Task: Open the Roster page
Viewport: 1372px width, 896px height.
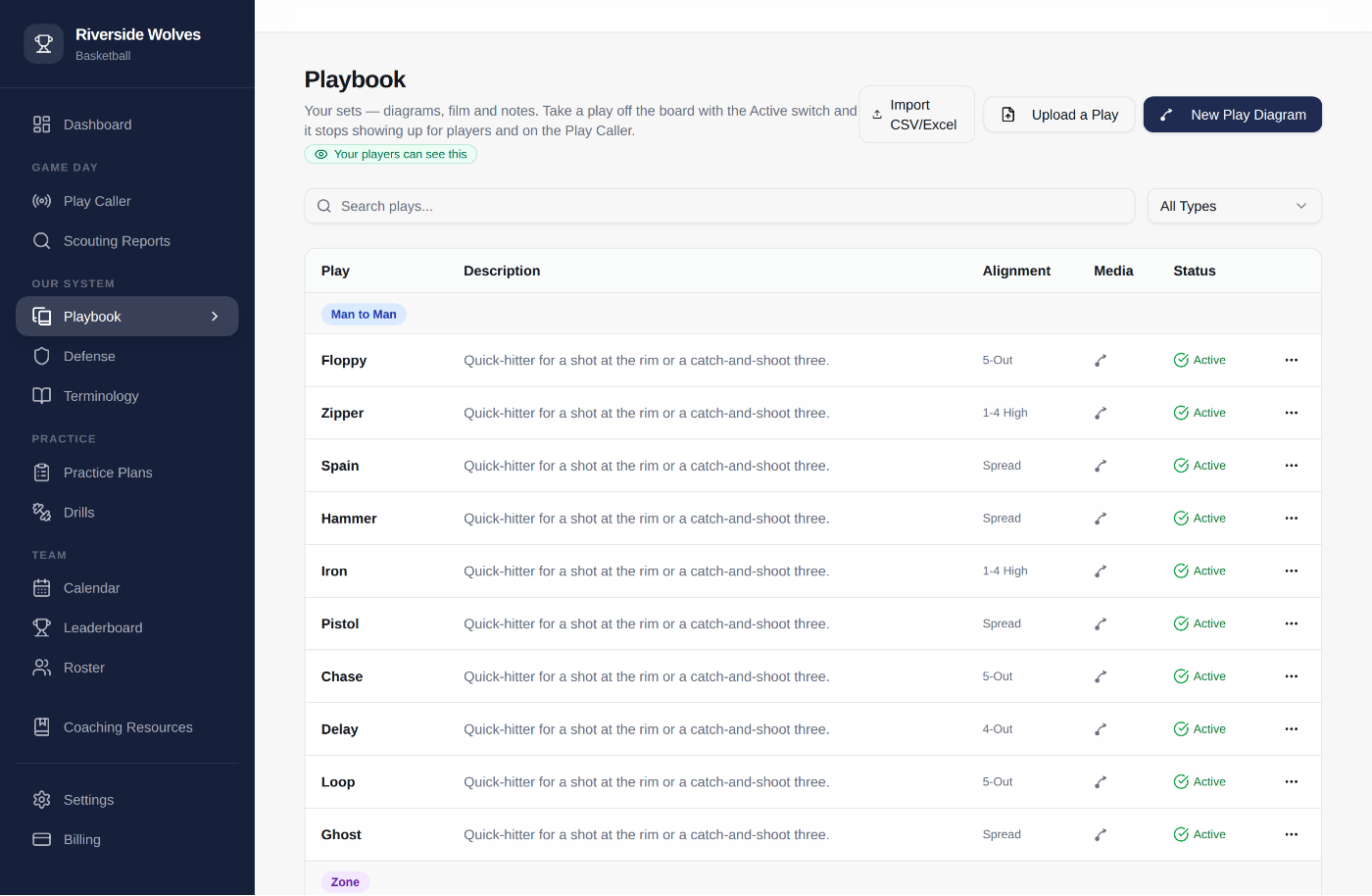Action: coord(127,668)
